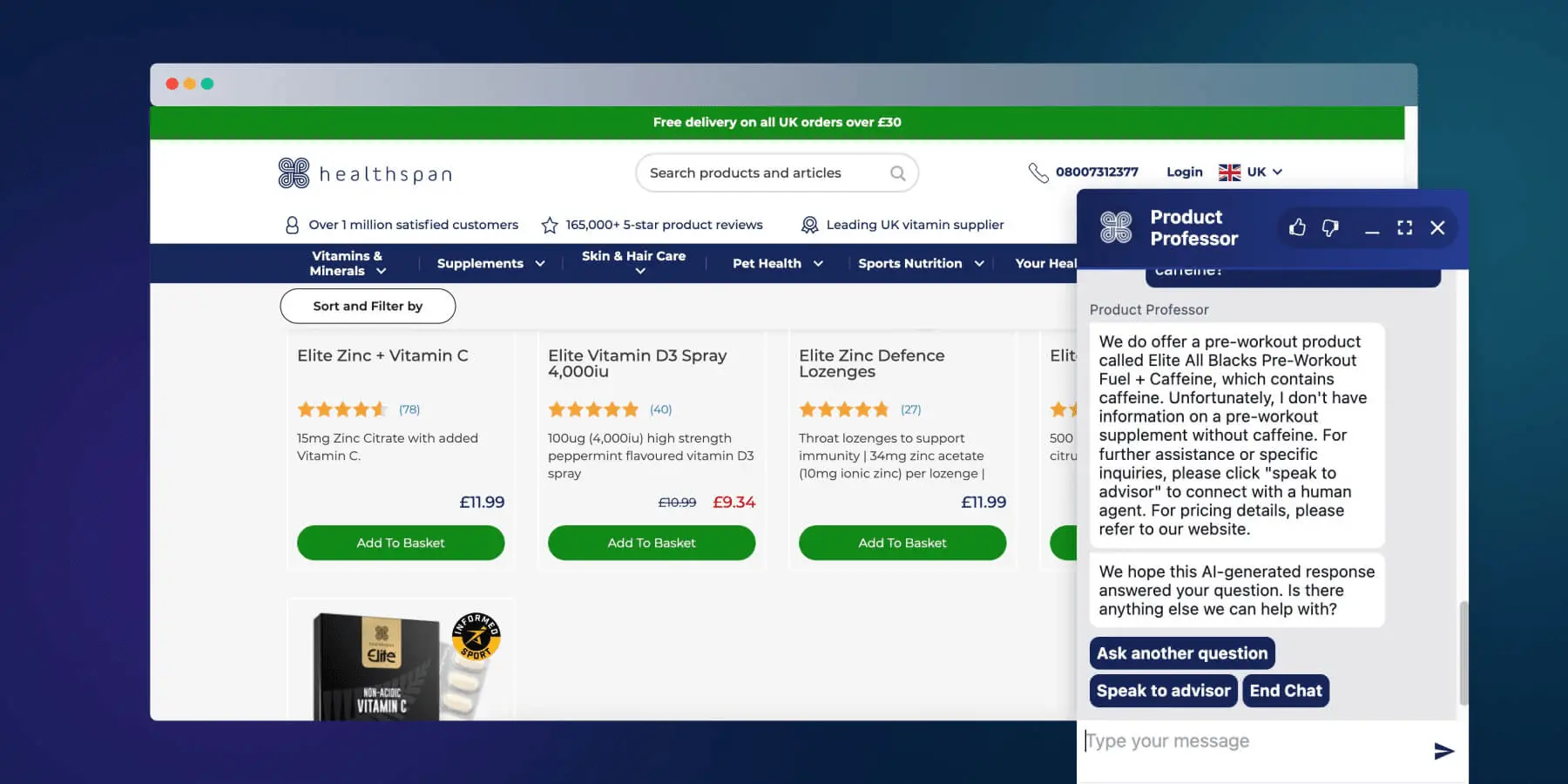
Task: Give thumbs down in Product Professor chat
Action: tap(1330, 227)
